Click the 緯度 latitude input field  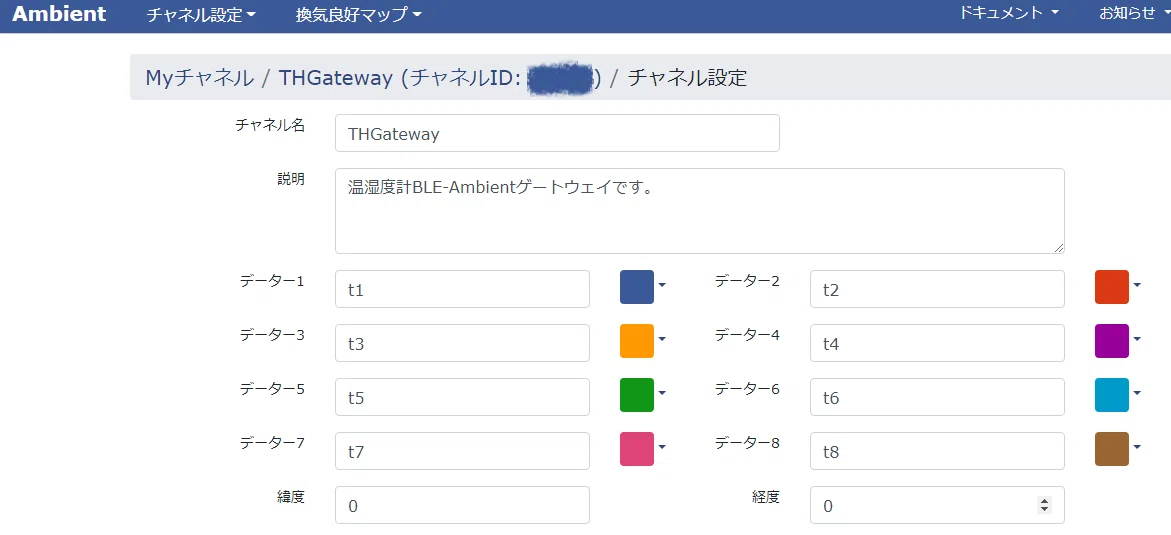click(462, 505)
